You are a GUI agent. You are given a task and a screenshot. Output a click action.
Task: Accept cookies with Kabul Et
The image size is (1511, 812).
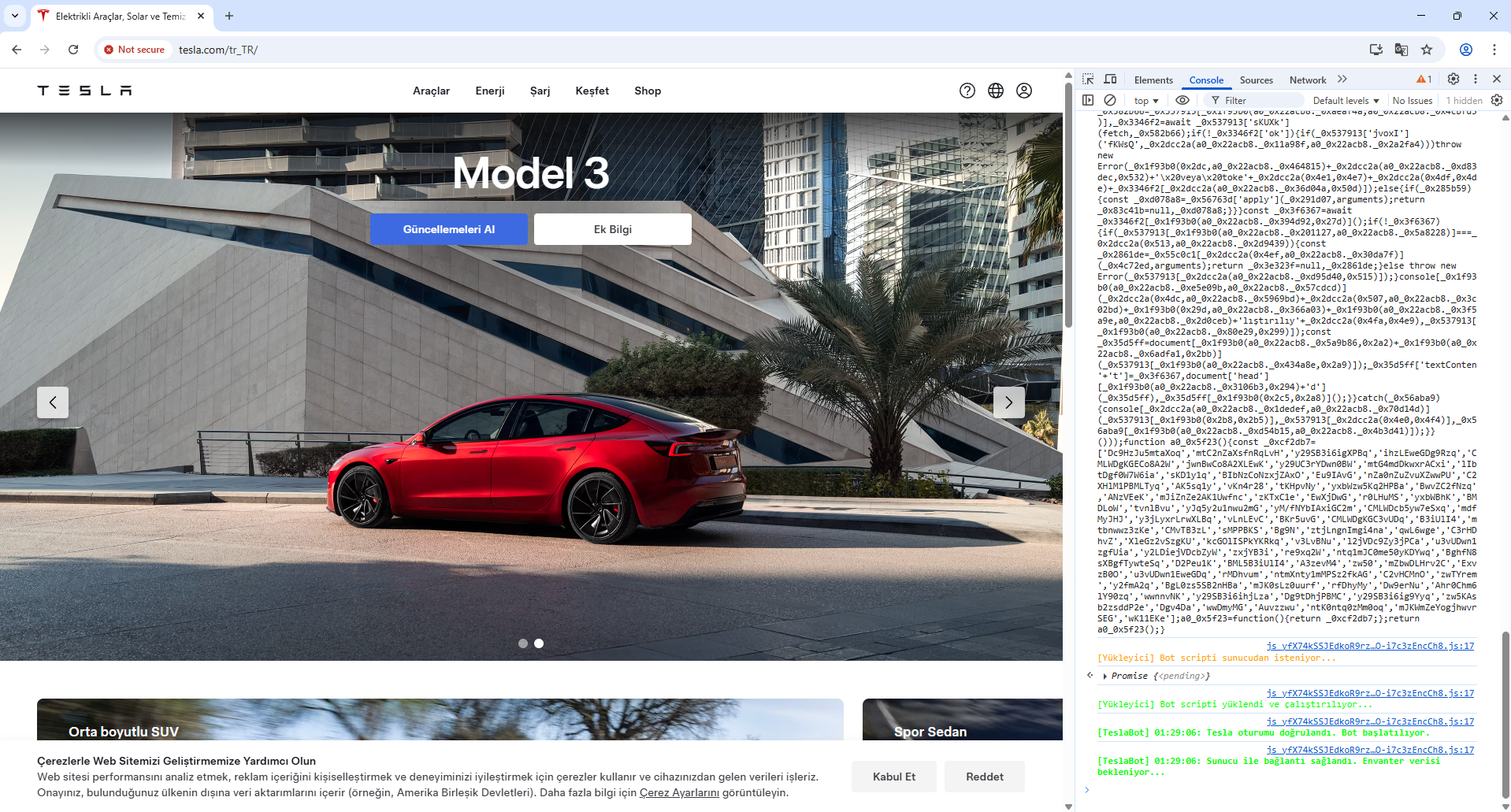tap(894, 777)
